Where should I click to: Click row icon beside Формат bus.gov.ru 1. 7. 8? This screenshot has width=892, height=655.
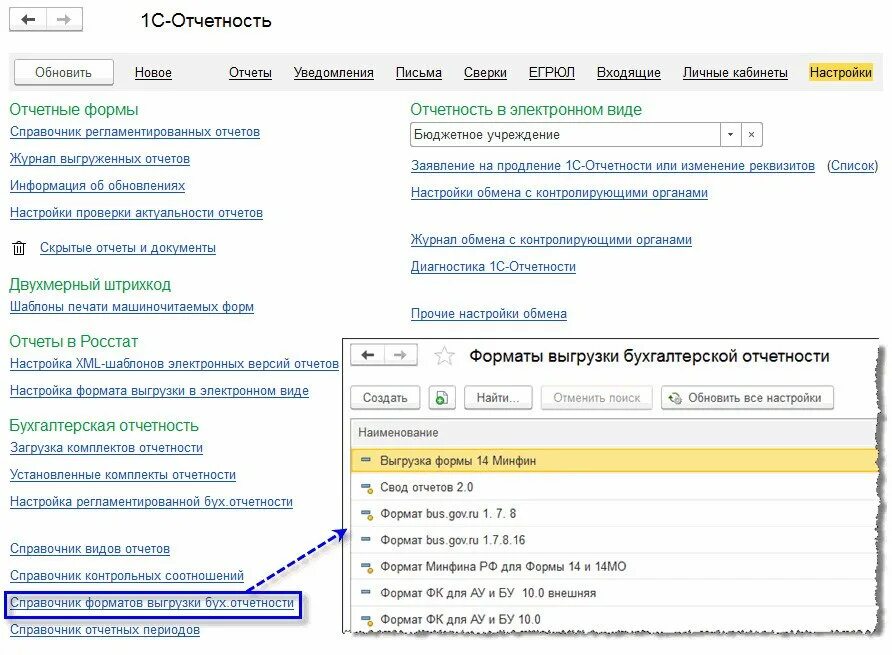[366, 514]
